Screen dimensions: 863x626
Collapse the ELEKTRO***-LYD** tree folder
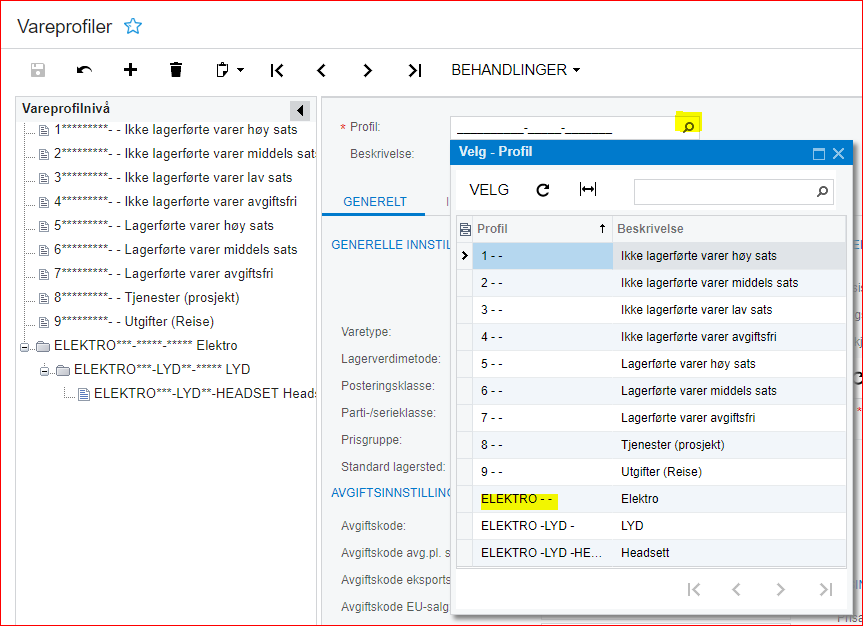point(44,371)
